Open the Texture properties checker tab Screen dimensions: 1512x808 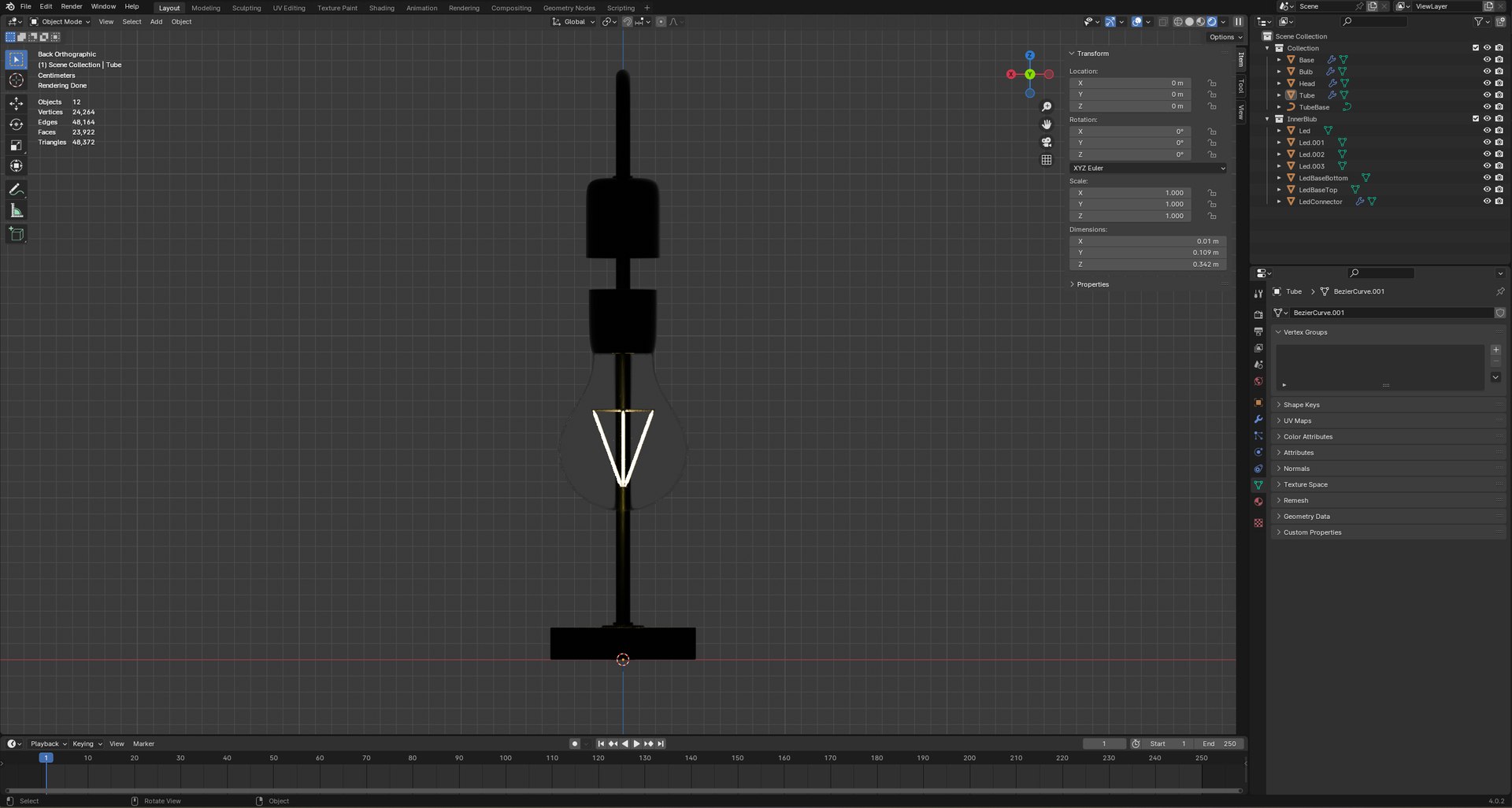pyautogui.click(x=1258, y=523)
